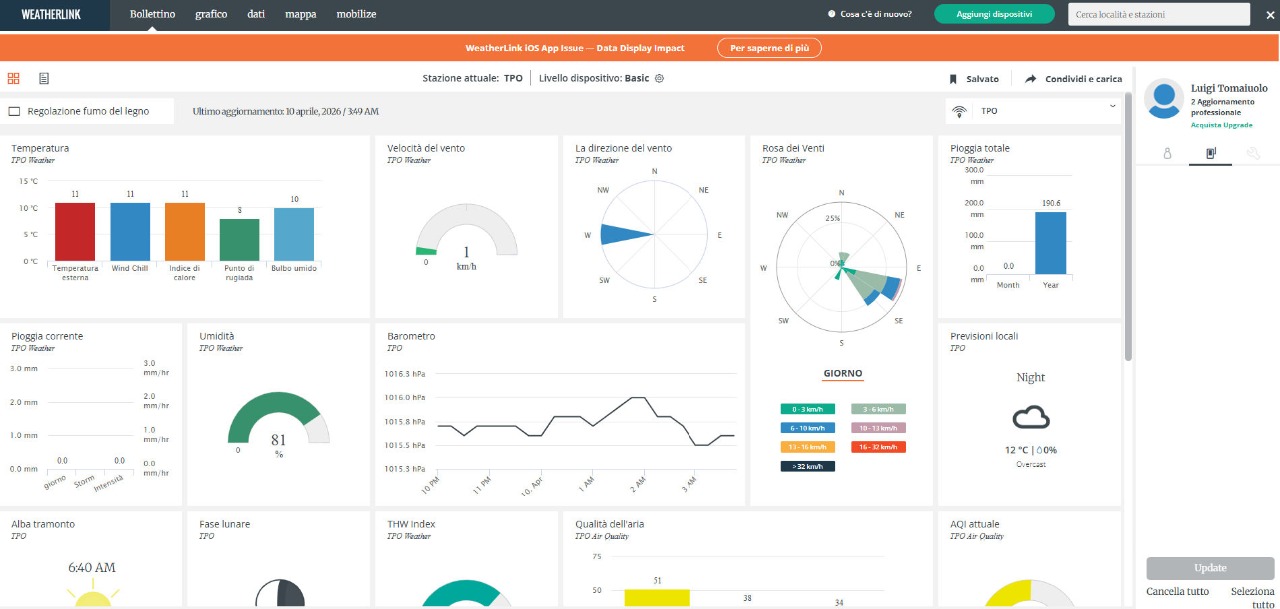The width and height of the screenshot is (1280, 609).
Task: Toggle the 0 - 3 km/h wind legend
Action: coord(807,409)
